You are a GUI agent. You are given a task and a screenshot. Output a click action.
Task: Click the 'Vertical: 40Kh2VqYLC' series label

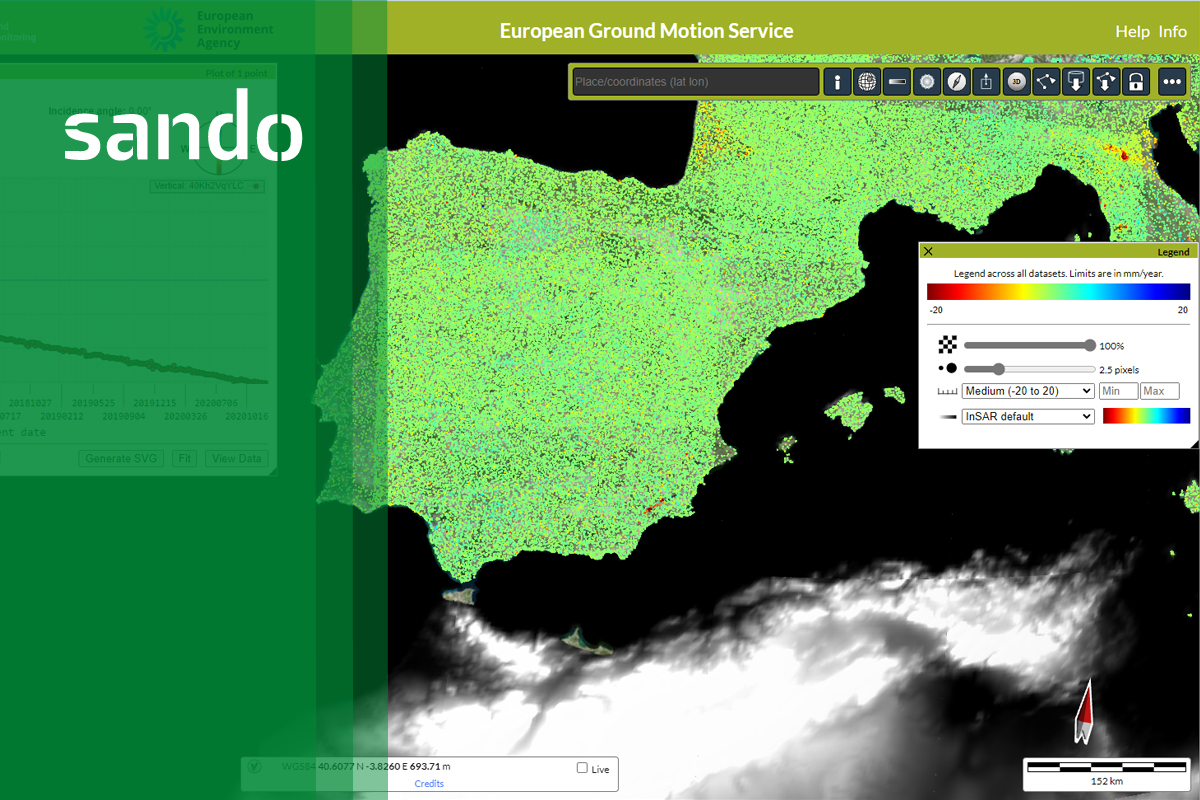pyautogui.click(x=207, y=186)
